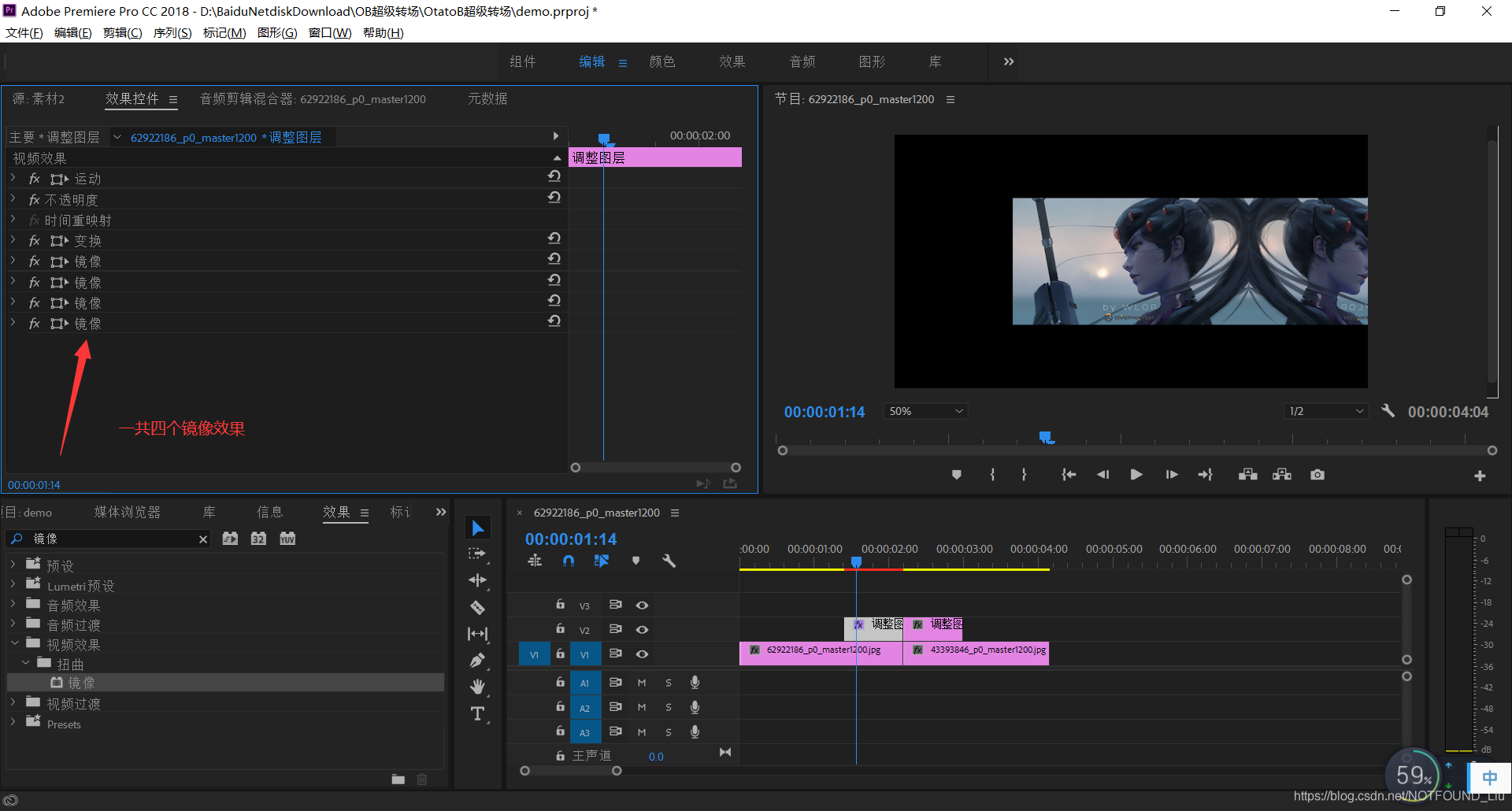The width and height of the screenshot is (1512, 811).
Task: Click Mark Out bracket button
Action: (x=1024, y=475)
